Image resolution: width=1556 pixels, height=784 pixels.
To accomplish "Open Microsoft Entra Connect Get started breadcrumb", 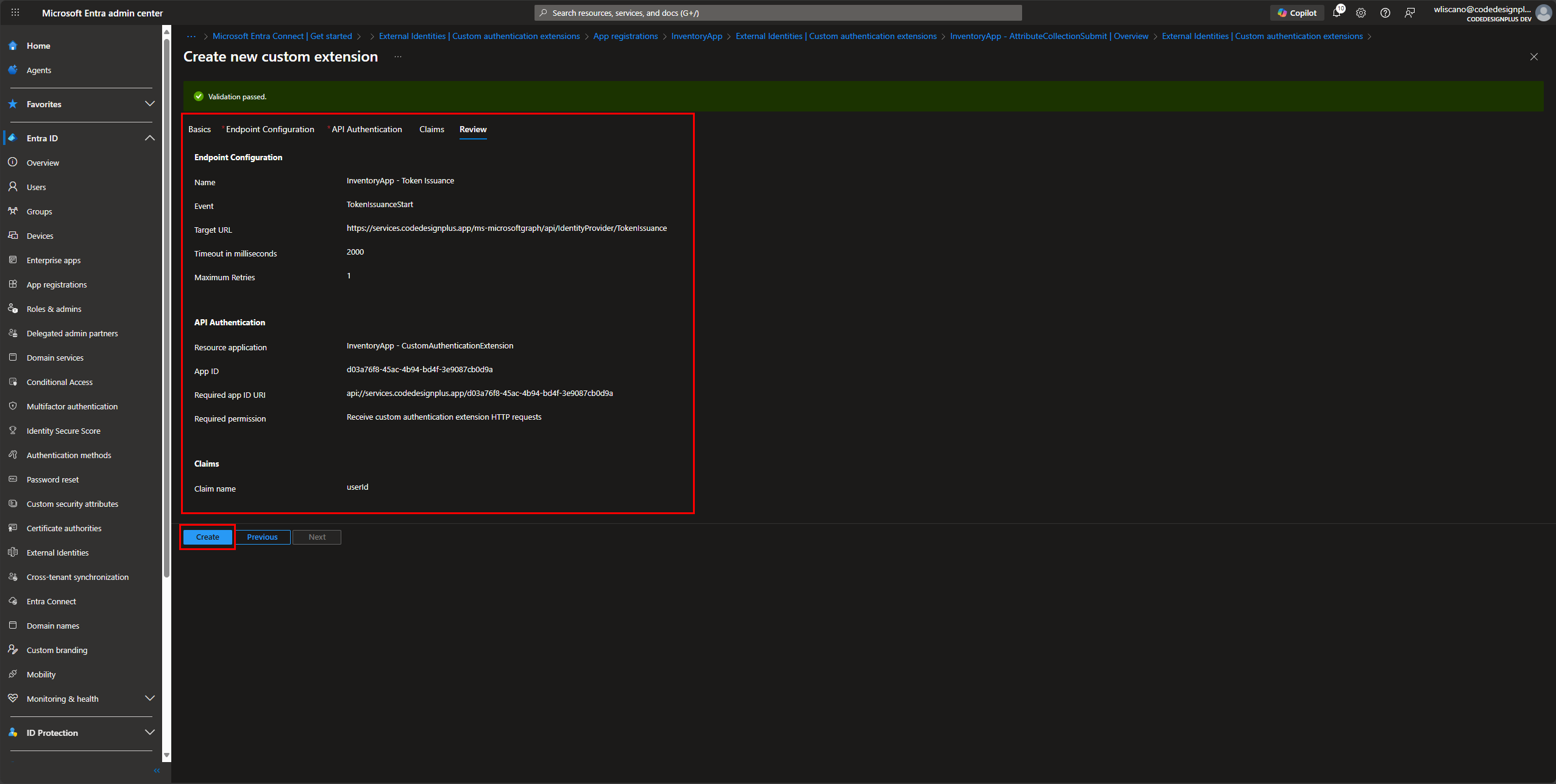I will 282,37.
